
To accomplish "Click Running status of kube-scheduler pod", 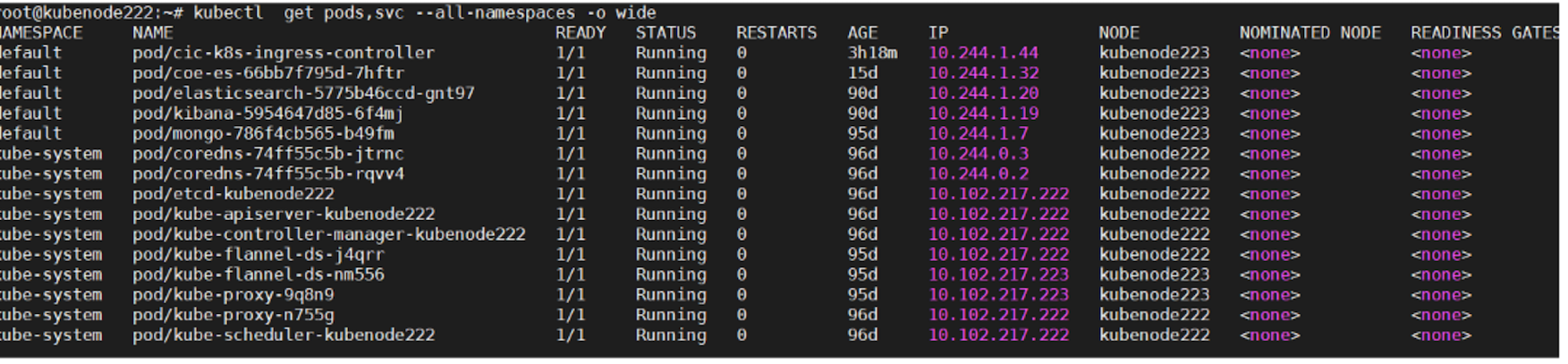I will point(671,334).
